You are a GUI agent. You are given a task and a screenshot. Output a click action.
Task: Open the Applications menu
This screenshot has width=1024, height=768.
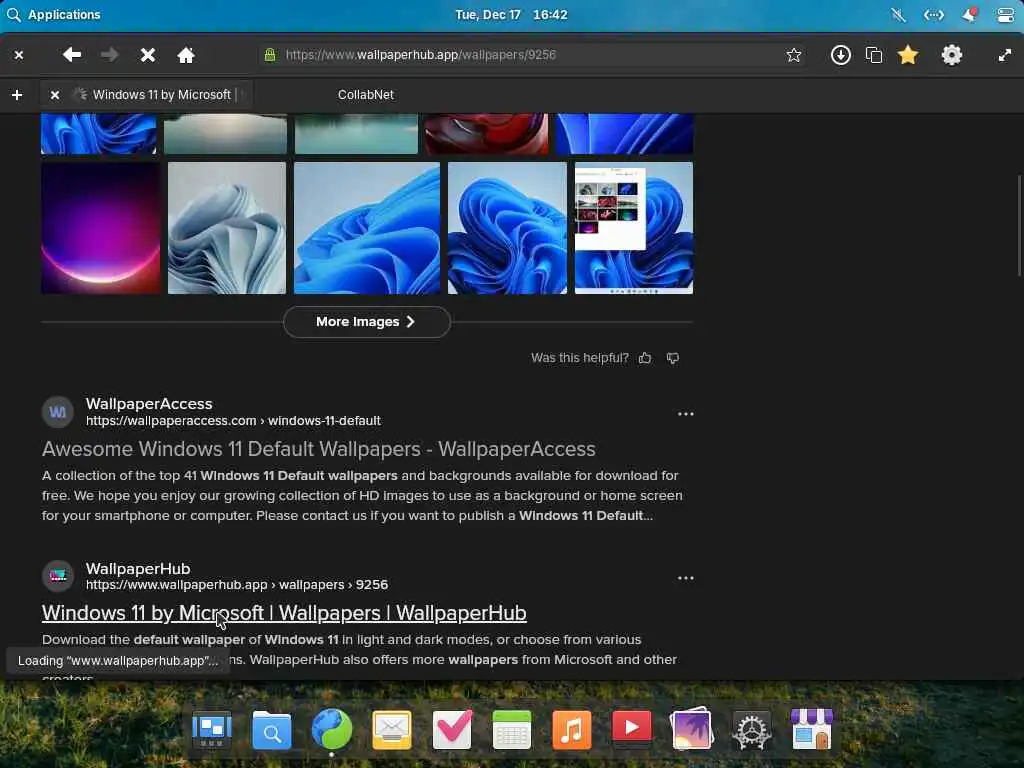(54, 14)
